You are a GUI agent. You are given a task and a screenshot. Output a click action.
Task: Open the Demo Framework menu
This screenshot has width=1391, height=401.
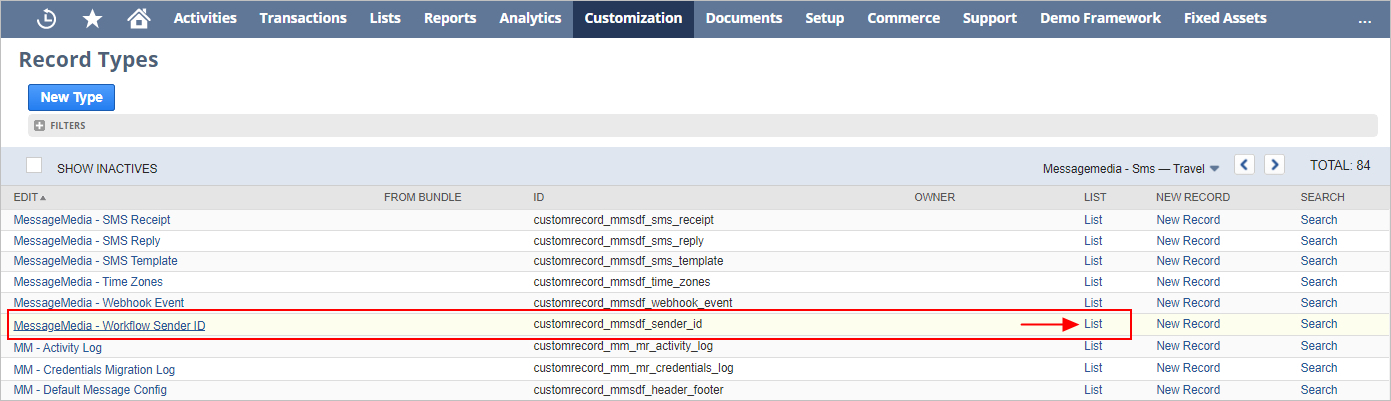coord(1101,18)
